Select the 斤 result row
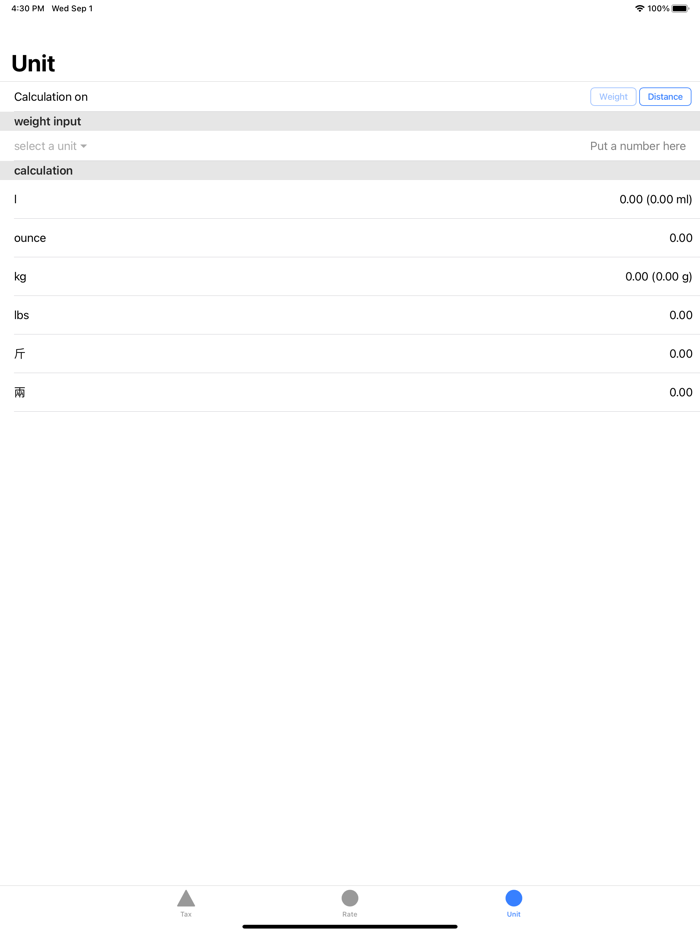The width and height of the screenshot is (700, 934). click(x=350, y=354)
